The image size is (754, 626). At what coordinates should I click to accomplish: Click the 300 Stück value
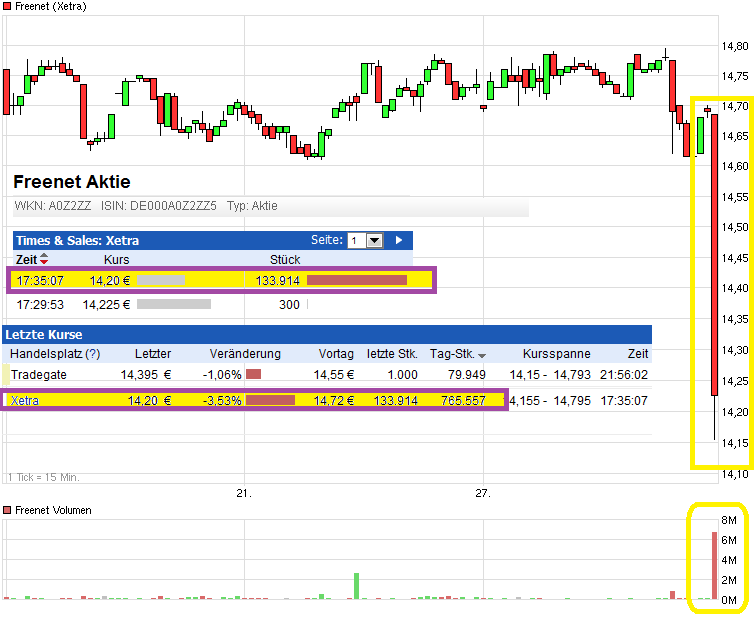tap(289, 304)
